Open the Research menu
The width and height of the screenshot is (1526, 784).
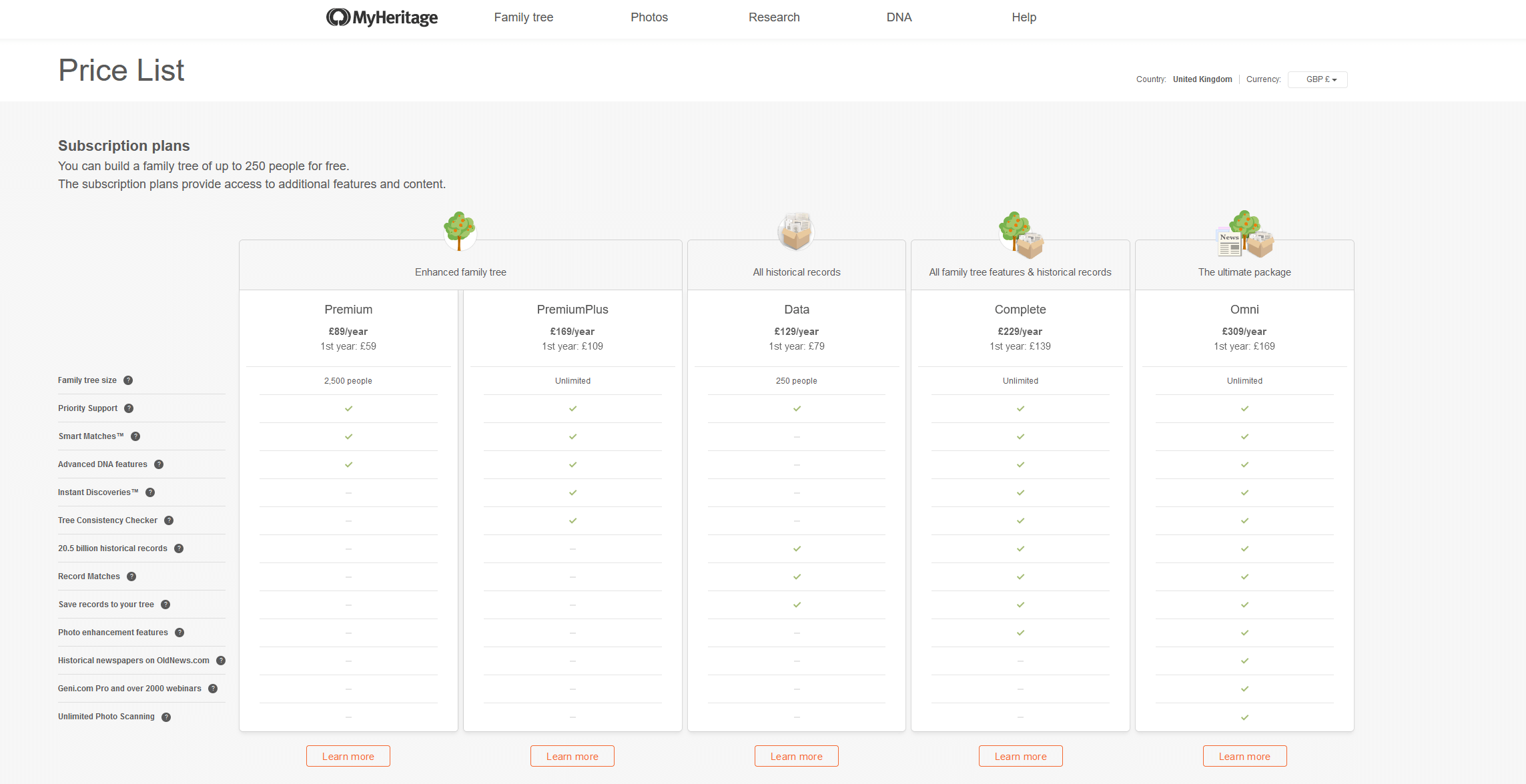pos(773,17)
